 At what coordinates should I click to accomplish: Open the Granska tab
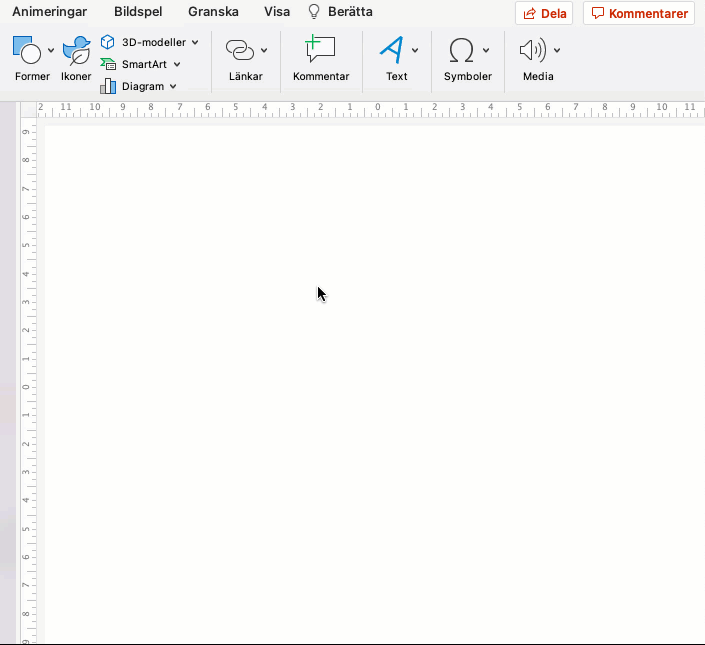(x=213, y=12)
